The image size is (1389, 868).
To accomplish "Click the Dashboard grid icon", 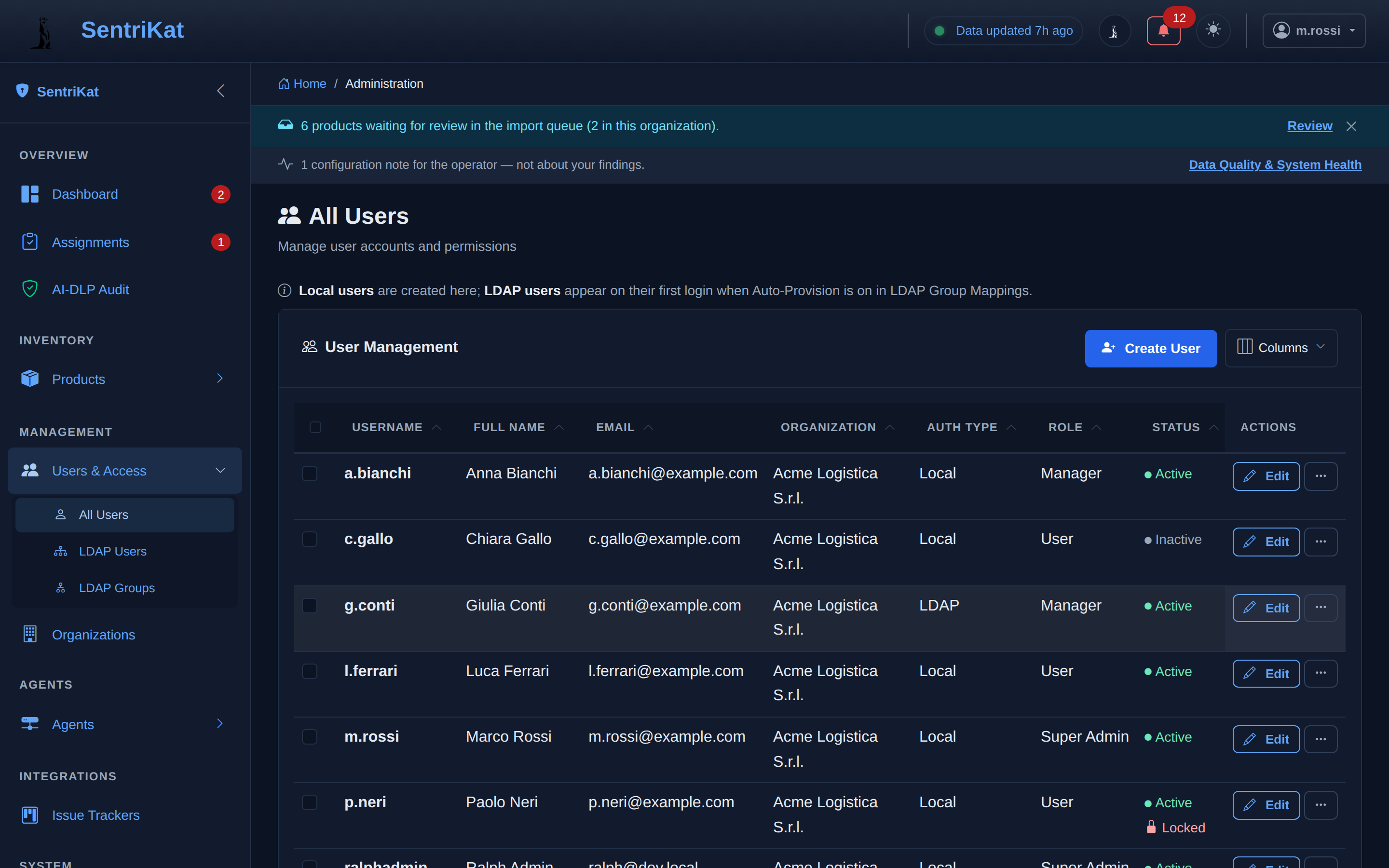I will (30, 194).
